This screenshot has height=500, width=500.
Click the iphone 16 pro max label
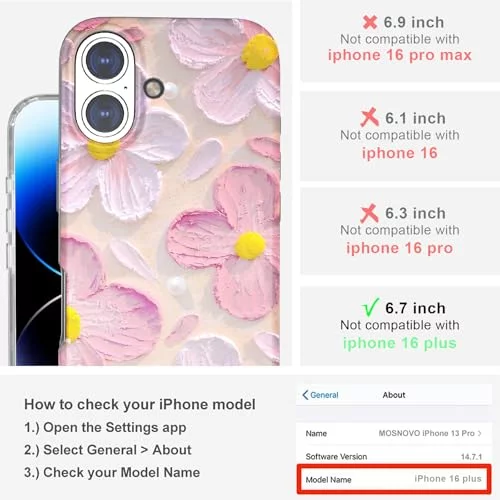click(x=400, y=55)
